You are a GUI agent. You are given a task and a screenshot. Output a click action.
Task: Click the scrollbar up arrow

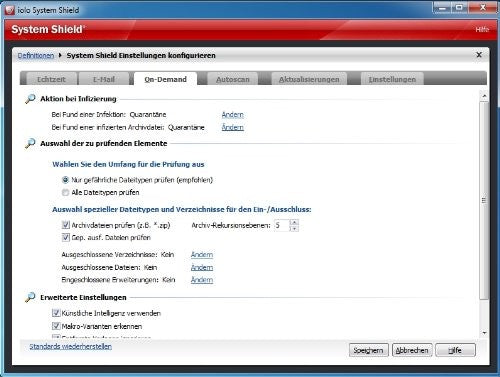tap(484, 96)
